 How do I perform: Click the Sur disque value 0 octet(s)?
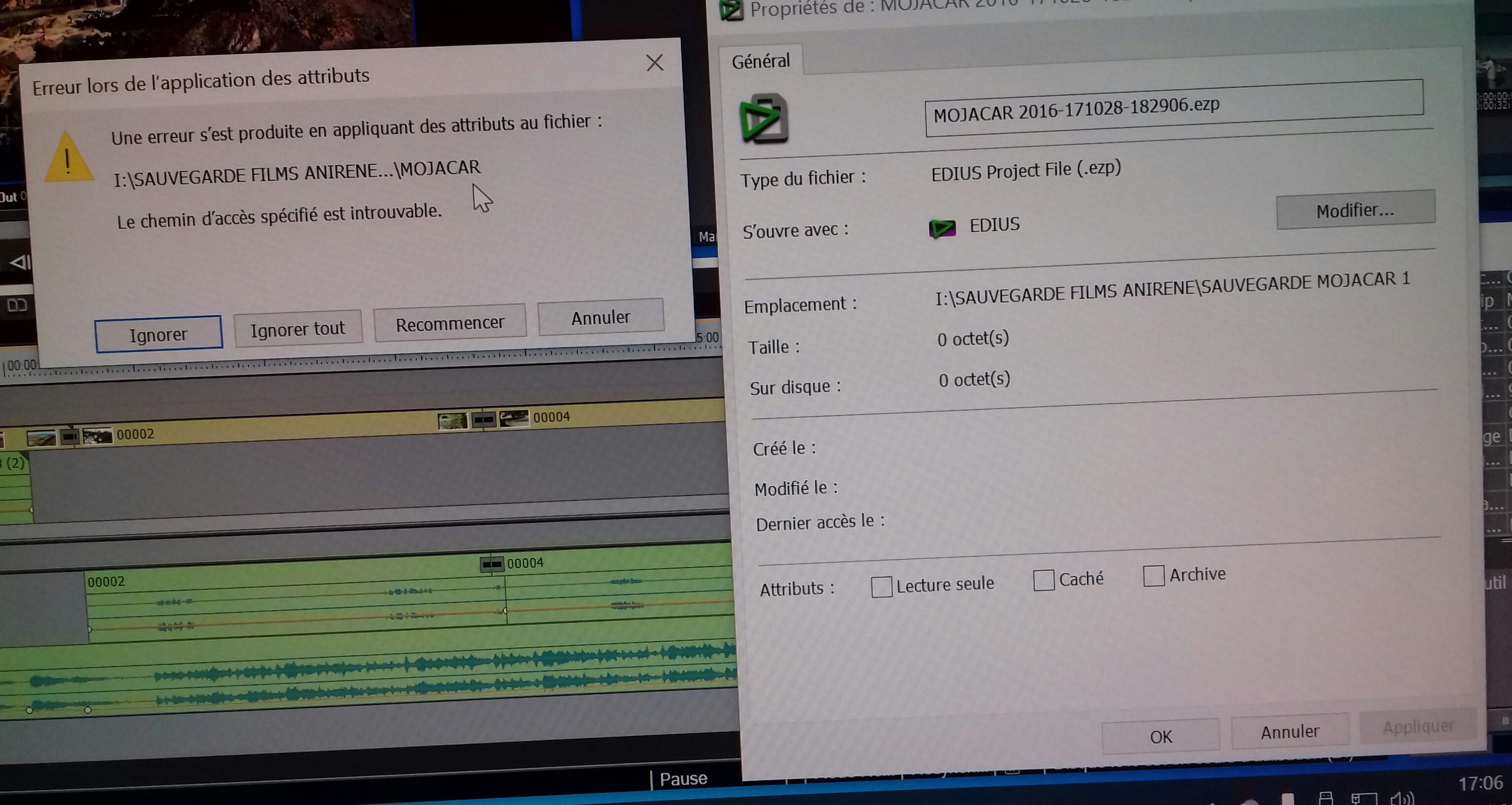[x=974, y=380]
